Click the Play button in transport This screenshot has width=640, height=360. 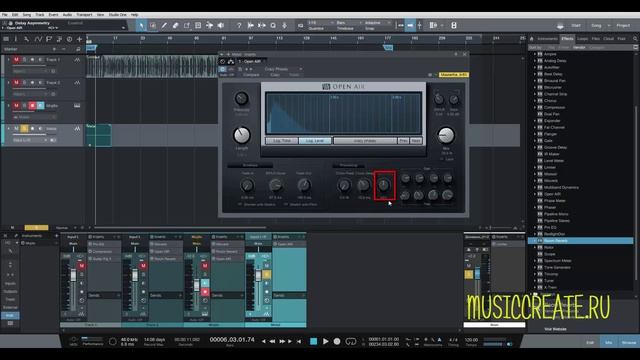pos(325,341)
